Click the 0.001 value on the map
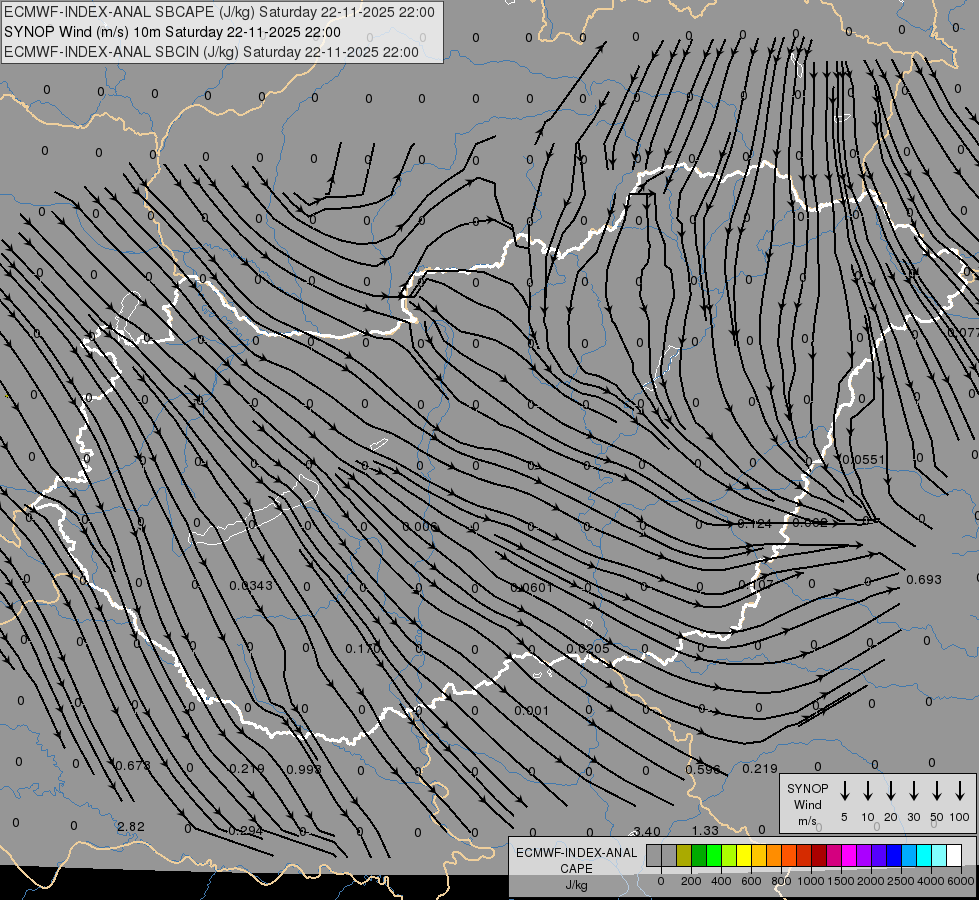This screenshot has width=979, height=900. click(531, 711)
